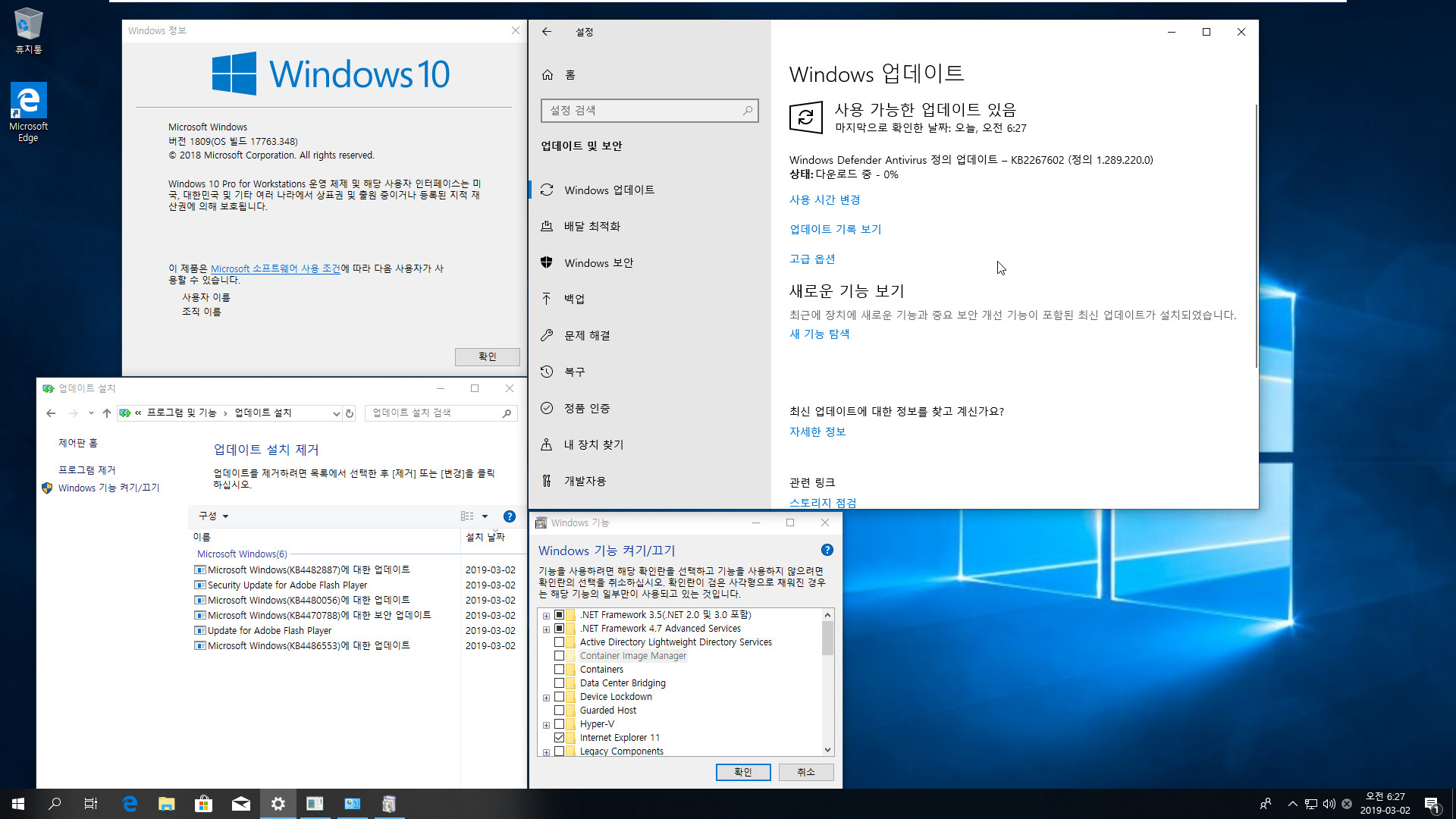Image resolution: width=1456 pixels, height=819 pixels.
Task: Open address bar history dropdown
Action: (x=336, y=413)
